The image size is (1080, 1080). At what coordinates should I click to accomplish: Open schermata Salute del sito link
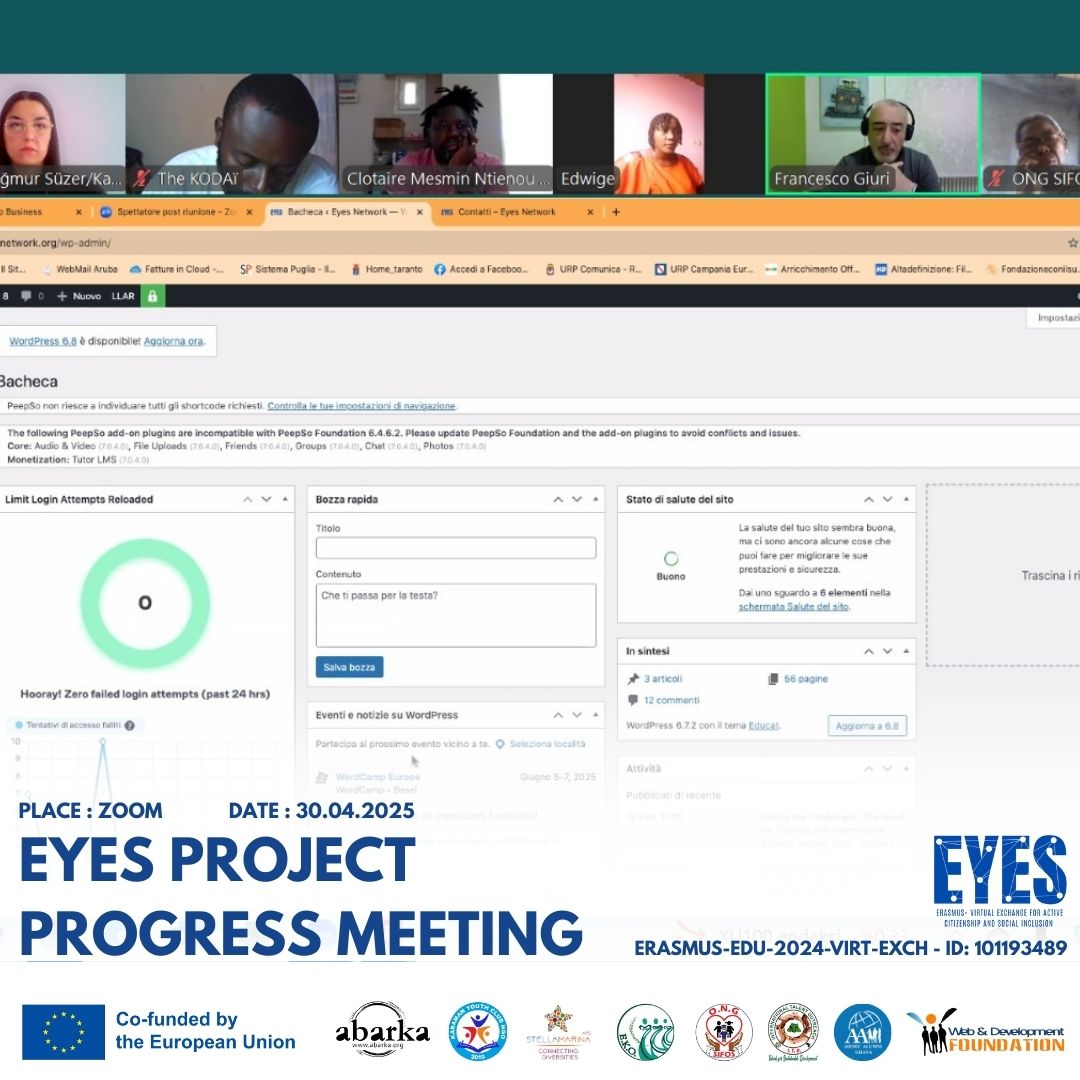point(793,607)
